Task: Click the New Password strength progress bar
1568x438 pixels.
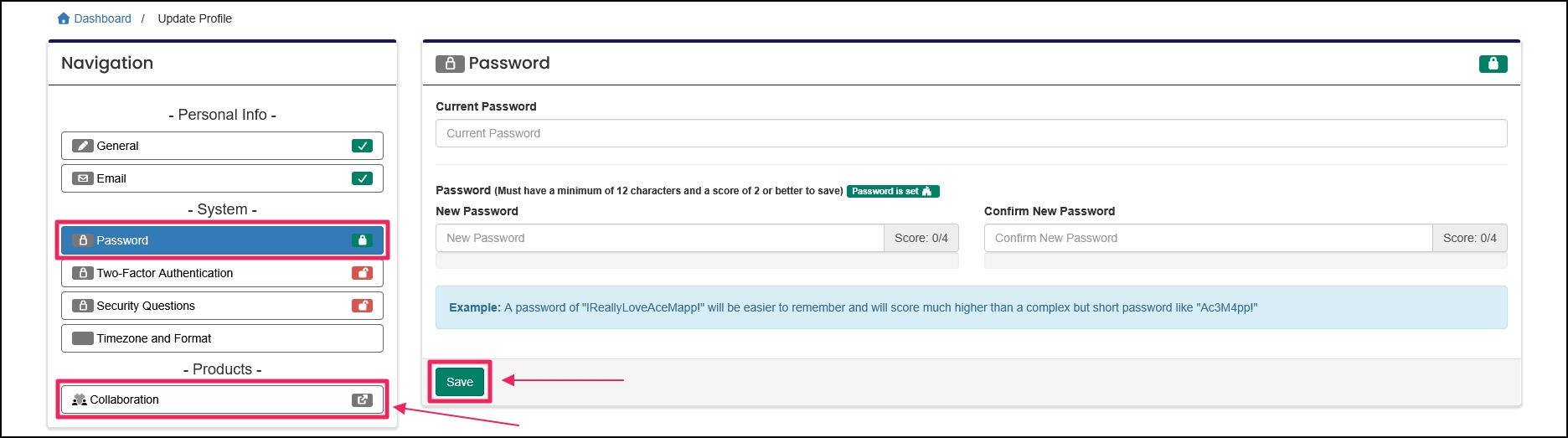Action: [x=697, y=261]
